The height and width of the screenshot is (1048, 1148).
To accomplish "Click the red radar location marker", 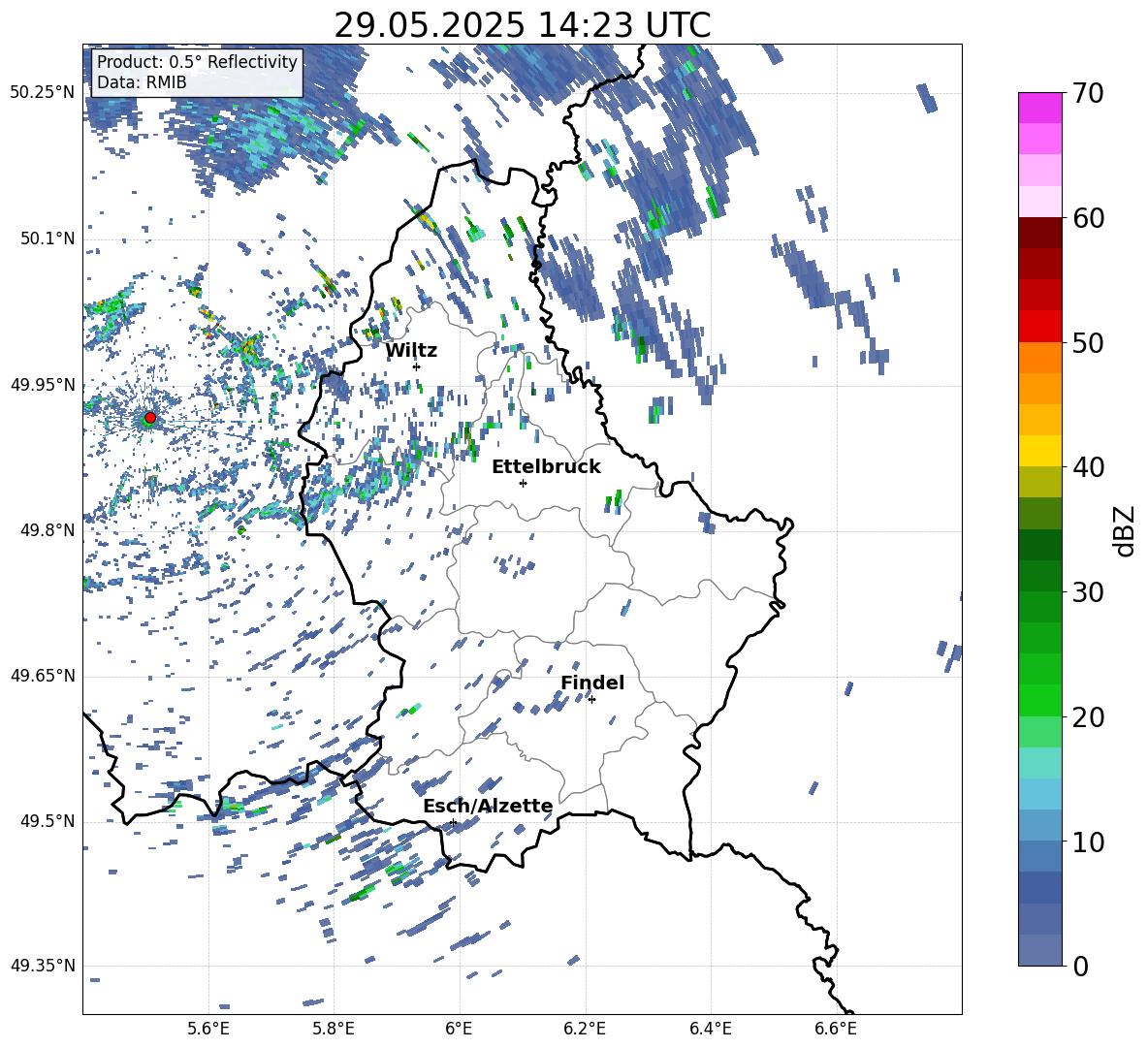I will pos(150,418).
